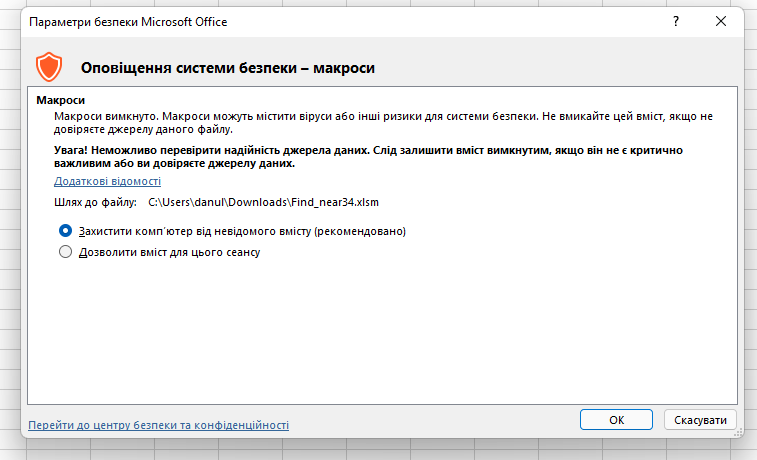Open 'Перейти до центру безпеки та конфіденційності' link
Image resolution: width=757 pixels, height=460 pixels.
coord(159,425)
